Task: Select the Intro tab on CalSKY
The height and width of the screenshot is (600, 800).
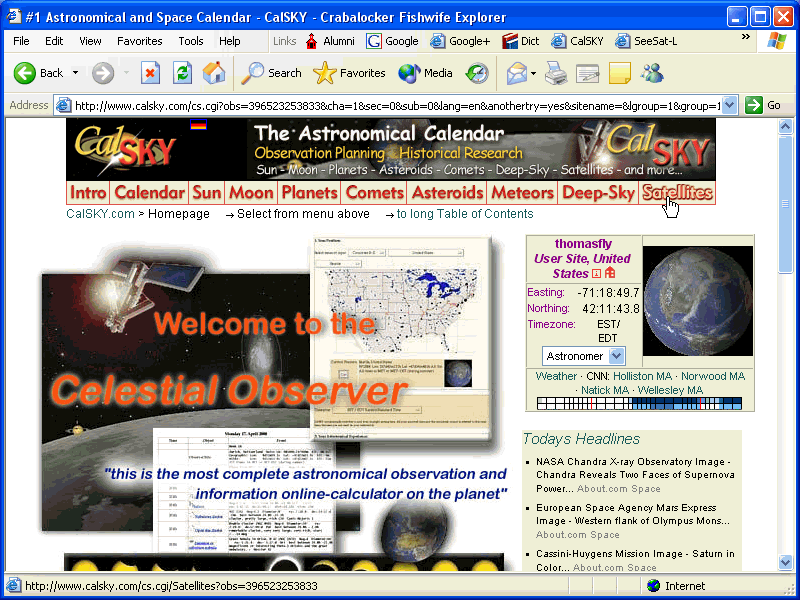Action: [x=88, y=193]
